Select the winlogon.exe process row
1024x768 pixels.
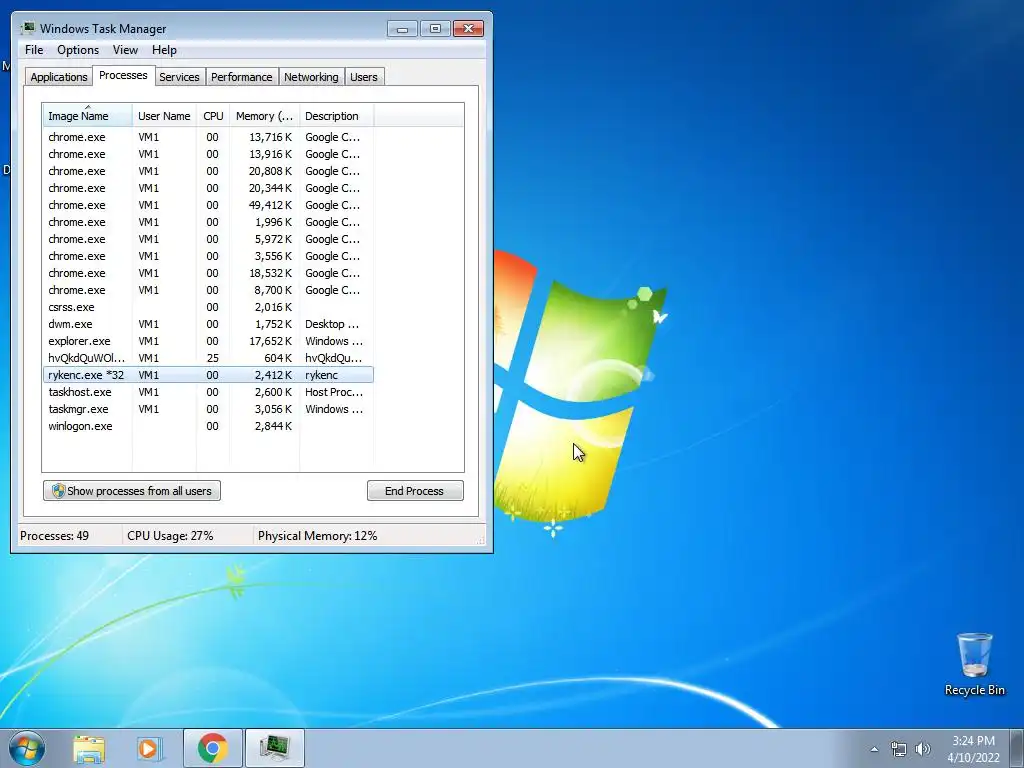[208, 426]
